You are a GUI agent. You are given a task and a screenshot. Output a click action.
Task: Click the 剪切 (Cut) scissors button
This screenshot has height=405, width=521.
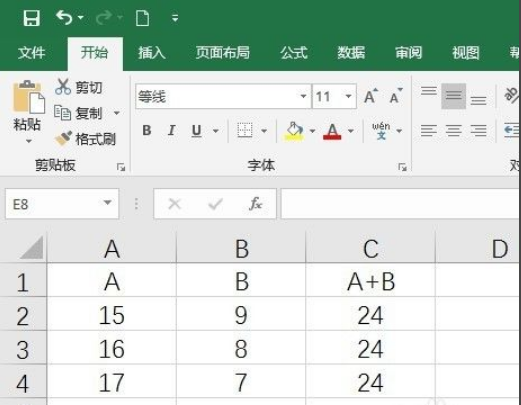(79, 87)
